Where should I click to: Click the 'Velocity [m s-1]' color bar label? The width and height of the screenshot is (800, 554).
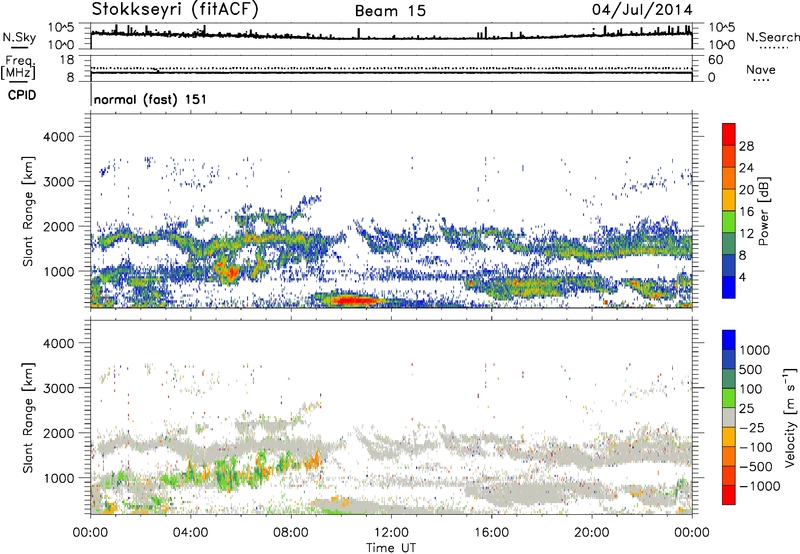point(790,417)
